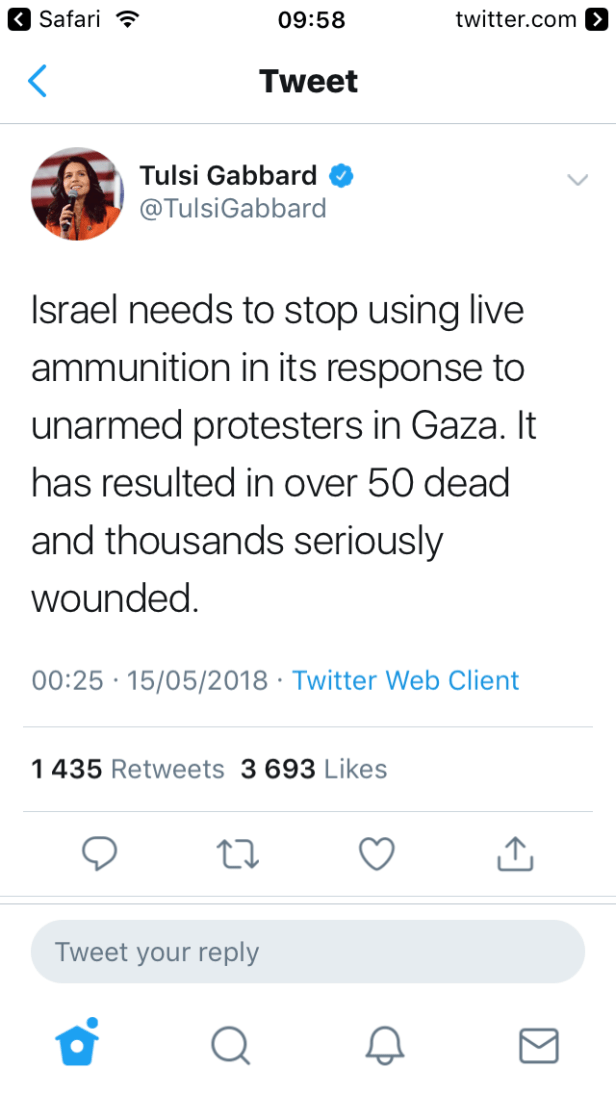Open Tulsi Gabbard's profile picture

(77, 195)
